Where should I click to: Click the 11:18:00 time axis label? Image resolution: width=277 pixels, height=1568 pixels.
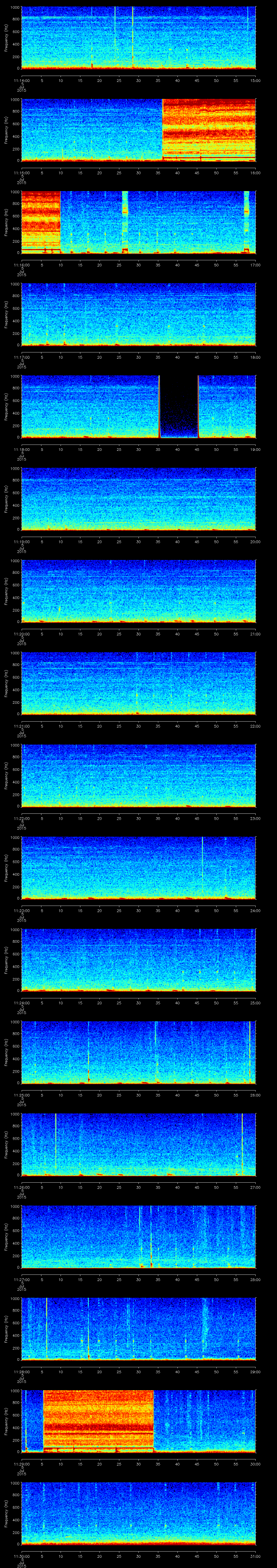tap(21, 449)
